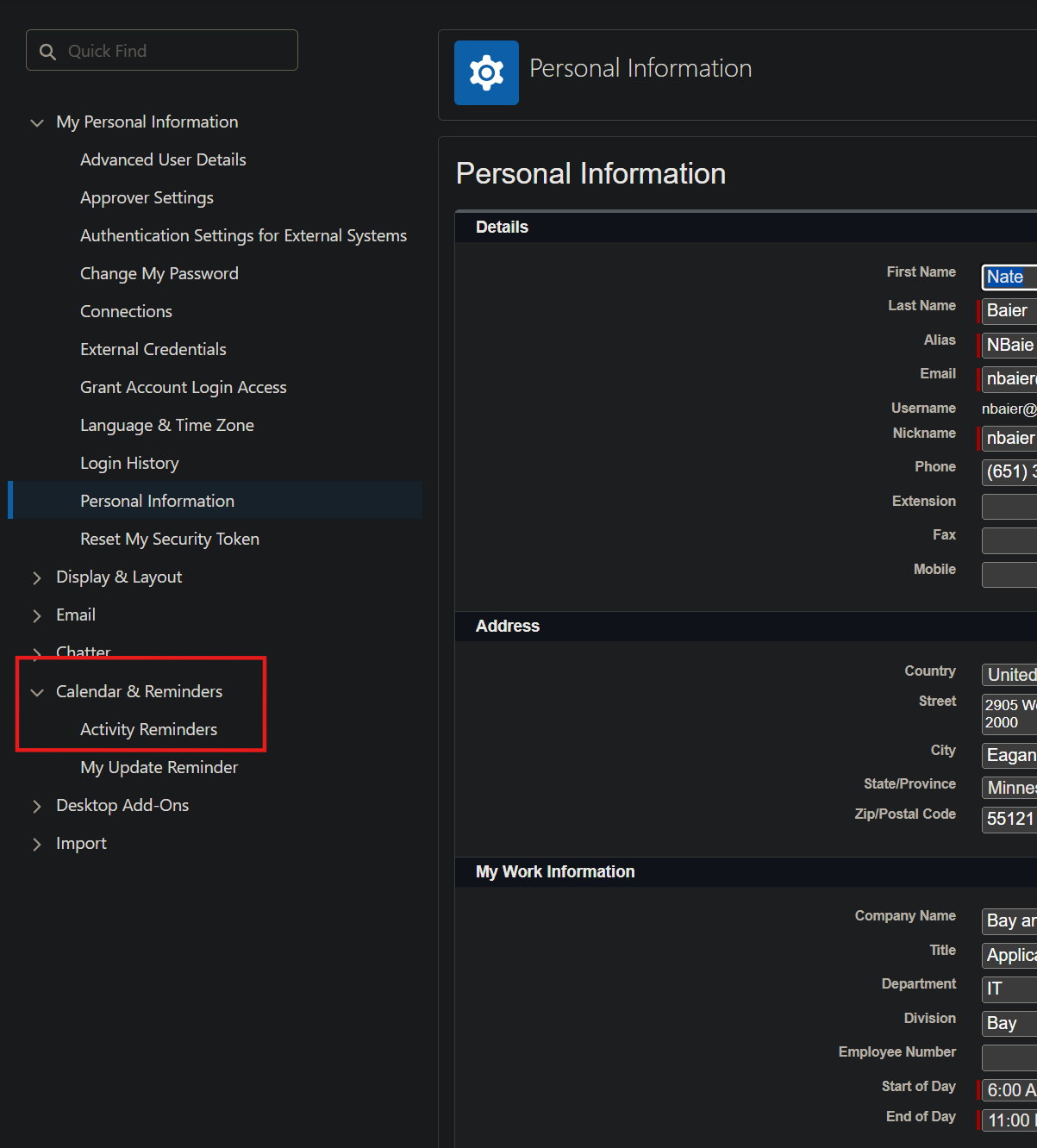Image resolution: width=1037 pixels, height=1148 pixels.
Task: Click the Quick Find search icon
Action: pos(48,52)
